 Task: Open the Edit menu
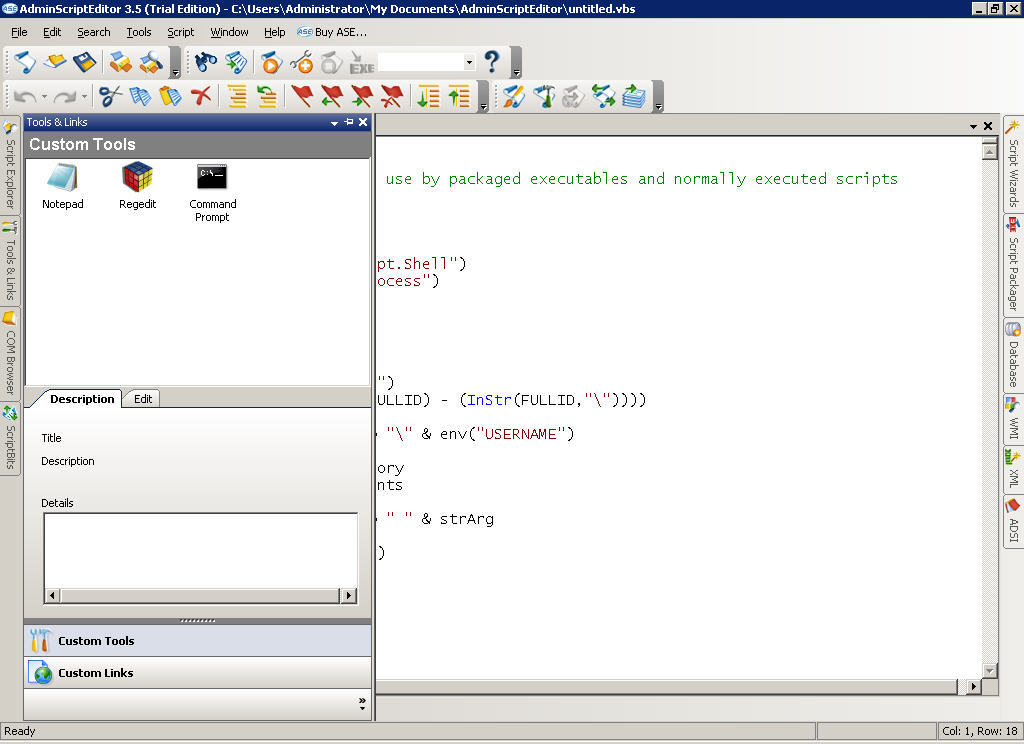(x=52, y=32)
